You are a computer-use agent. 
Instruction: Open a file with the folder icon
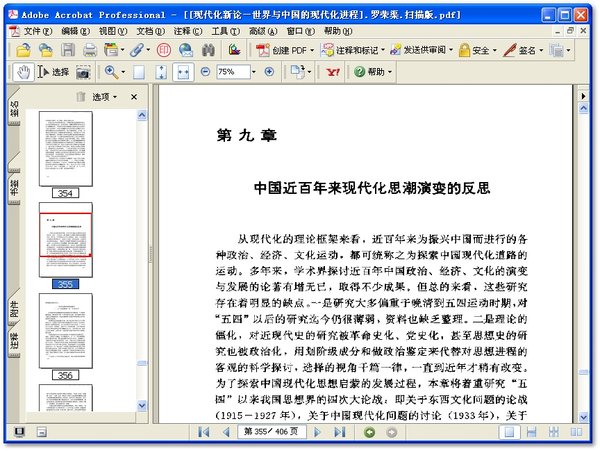pos(23,50)
